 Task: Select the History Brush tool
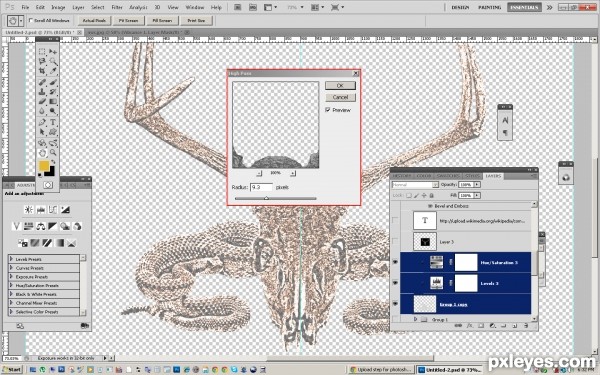pyautogui.click(x=53, y=92)
